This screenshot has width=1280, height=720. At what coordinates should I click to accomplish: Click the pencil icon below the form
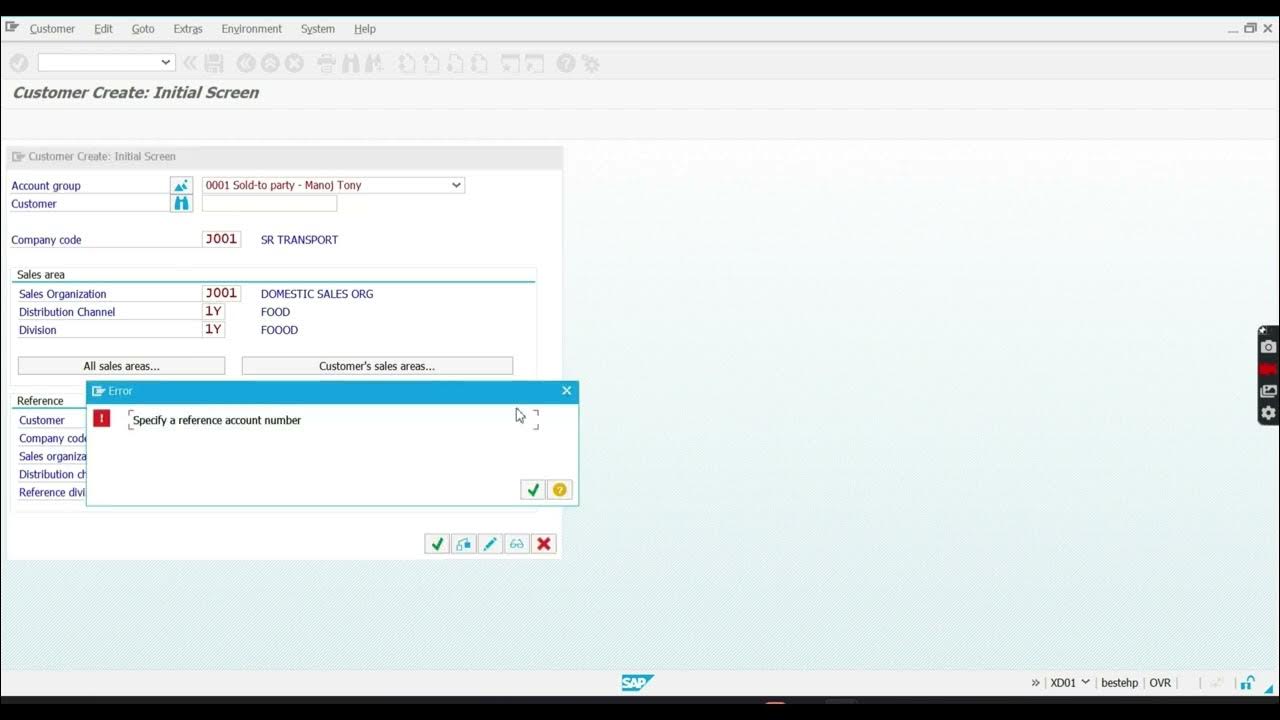[490, 544]
